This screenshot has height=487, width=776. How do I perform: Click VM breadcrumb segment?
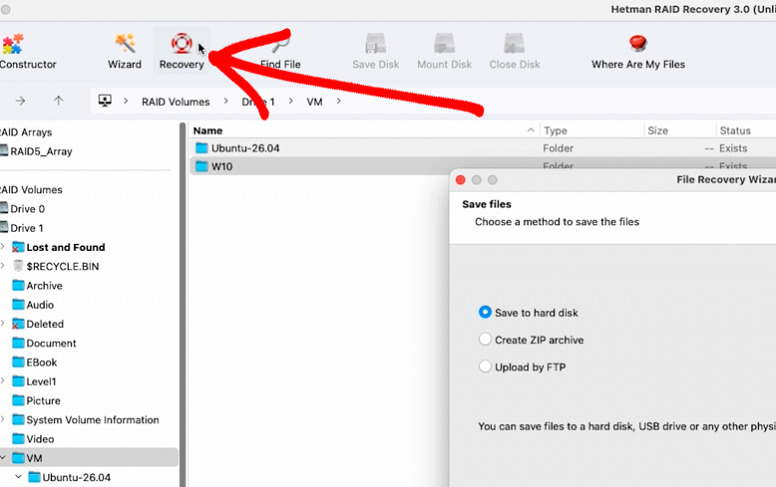coord(314,101)
